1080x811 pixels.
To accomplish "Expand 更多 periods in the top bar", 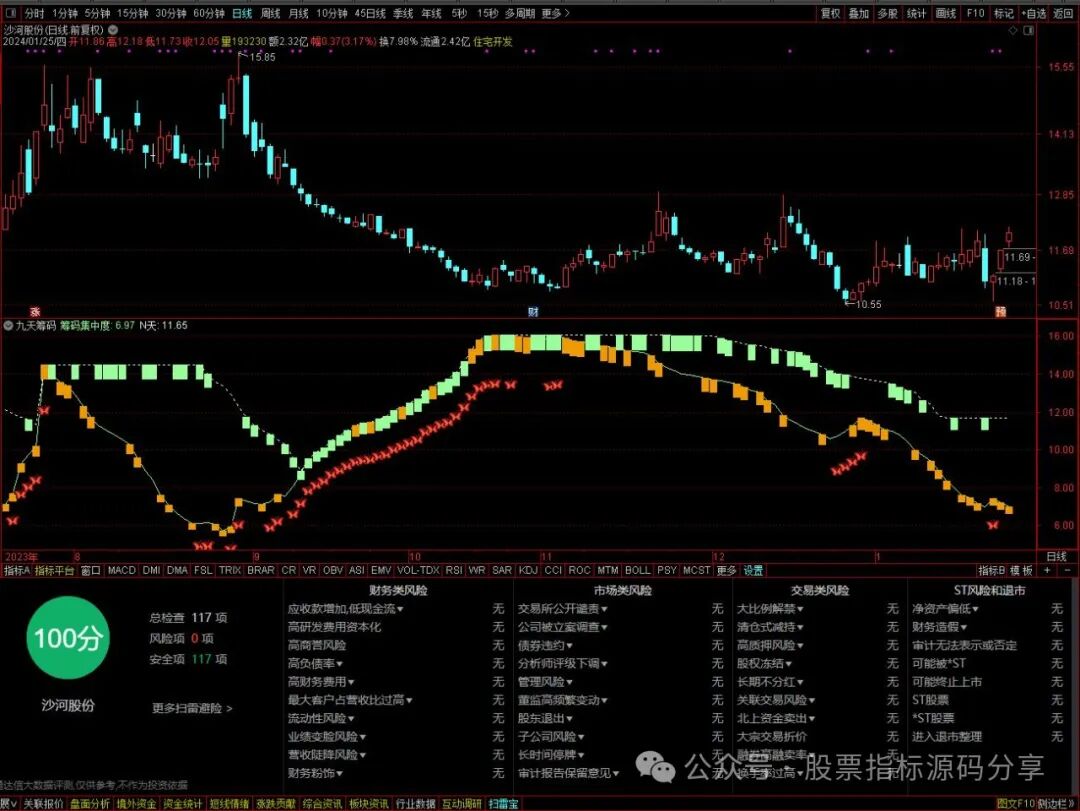I will 555,13.
